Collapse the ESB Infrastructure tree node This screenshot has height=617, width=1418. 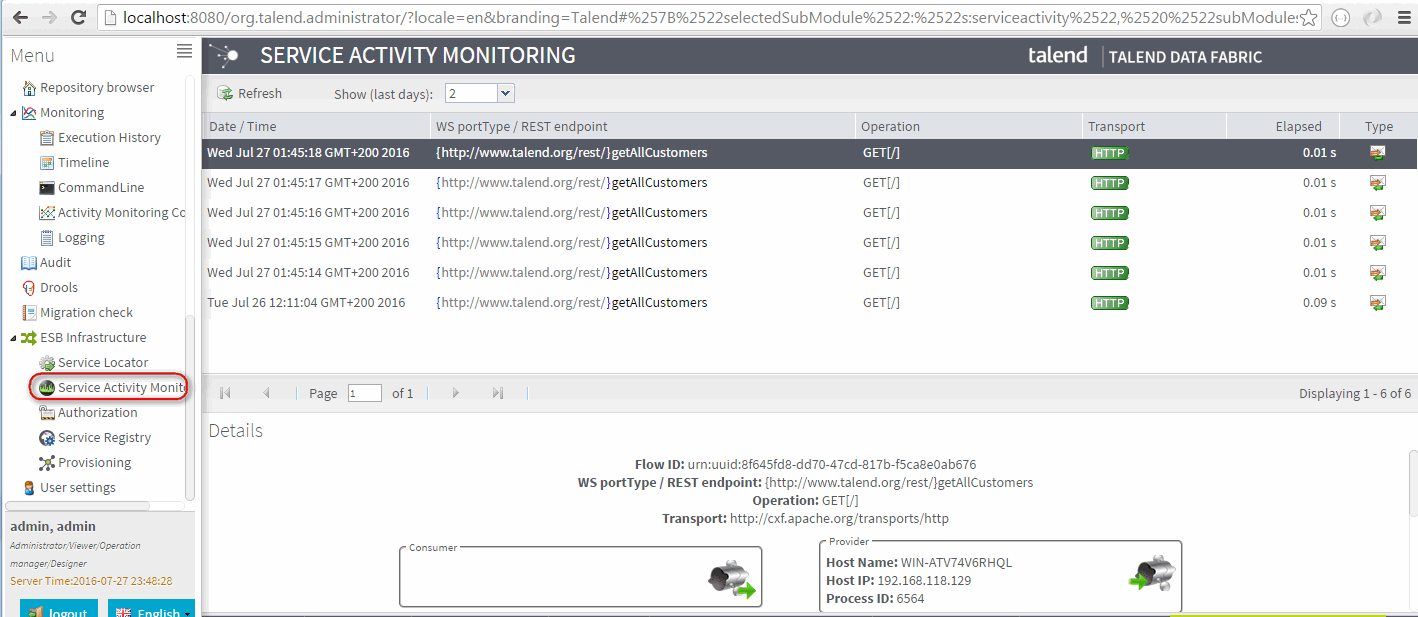[x=13, y=338]
